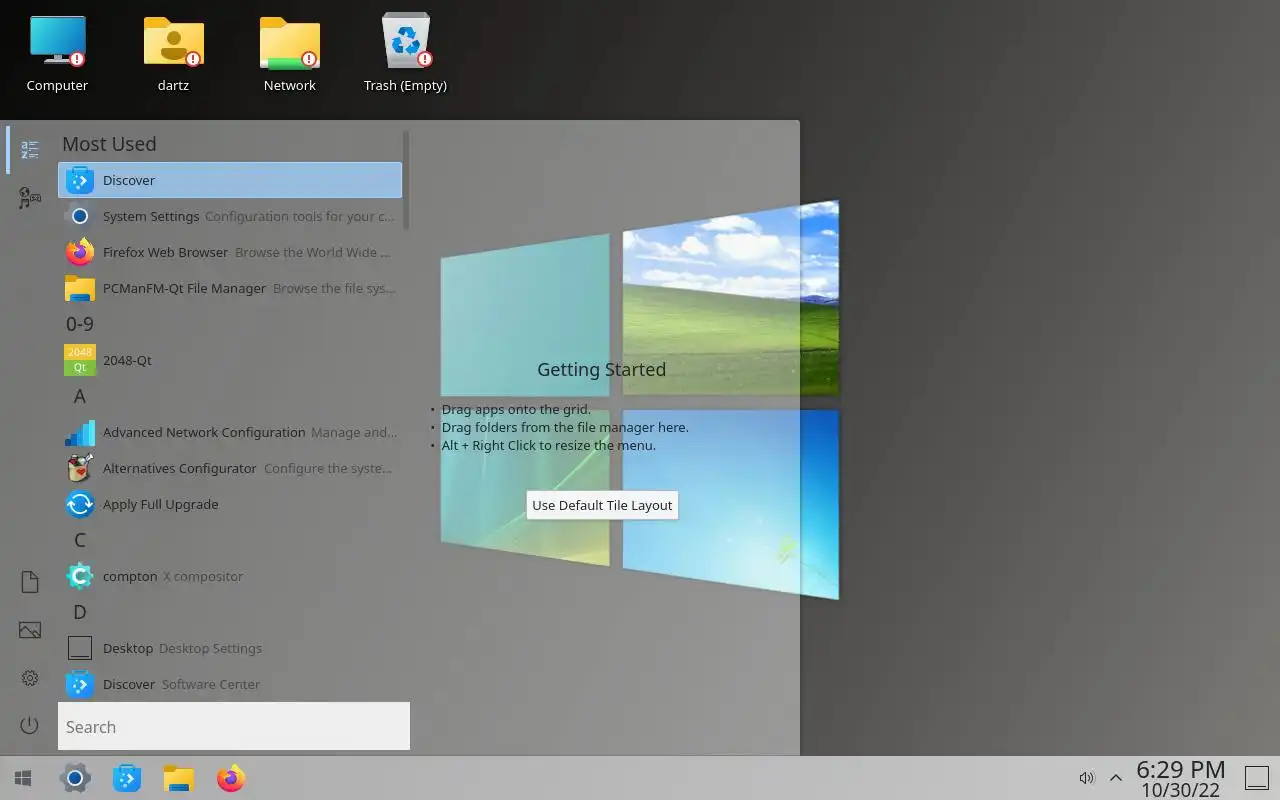Click the clock showing 6:29 PM
This screenshot has width=1280, height=800.
(x=1180, y=778)
